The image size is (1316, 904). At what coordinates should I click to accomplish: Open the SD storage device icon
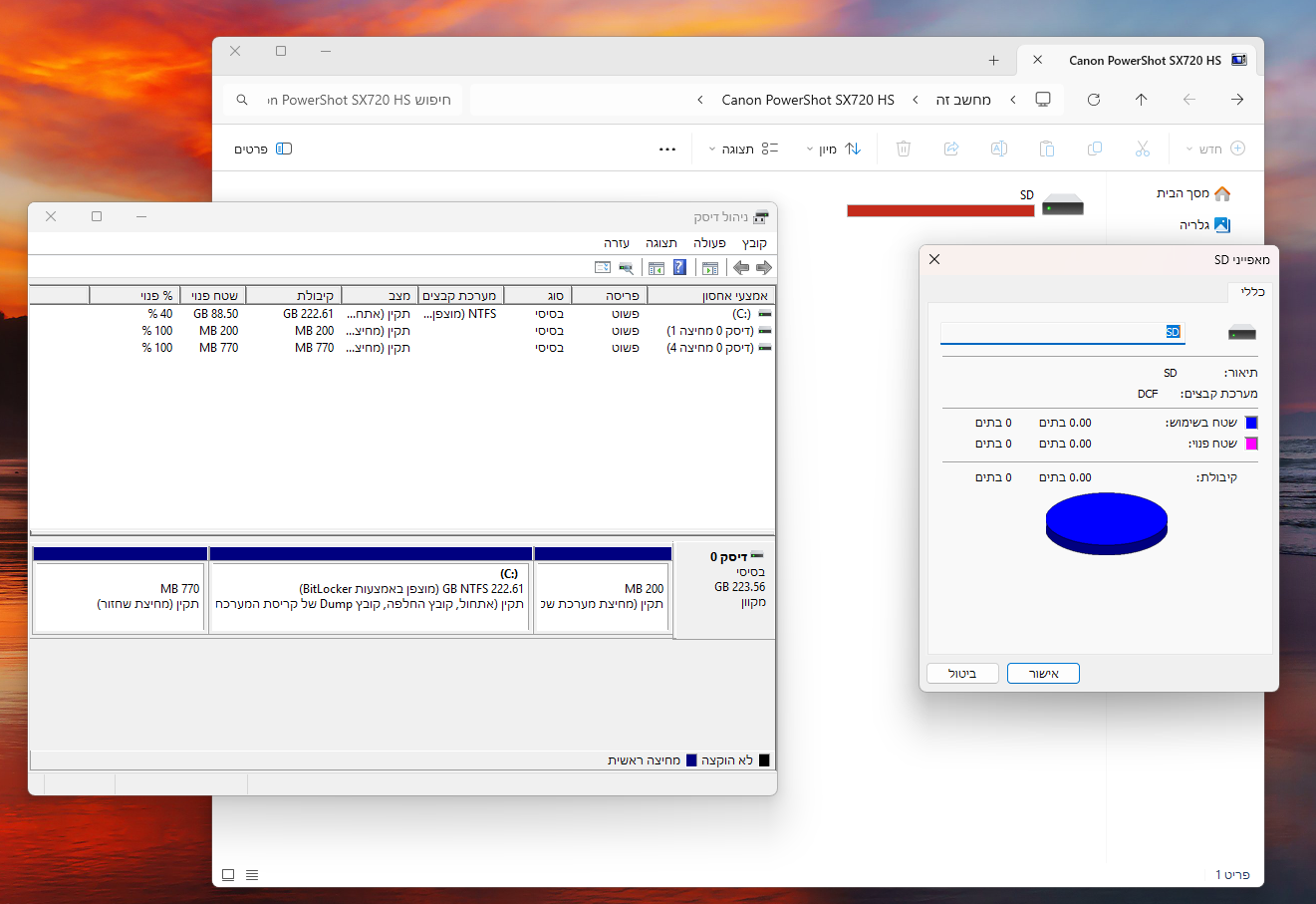(x=1062, y=205)
